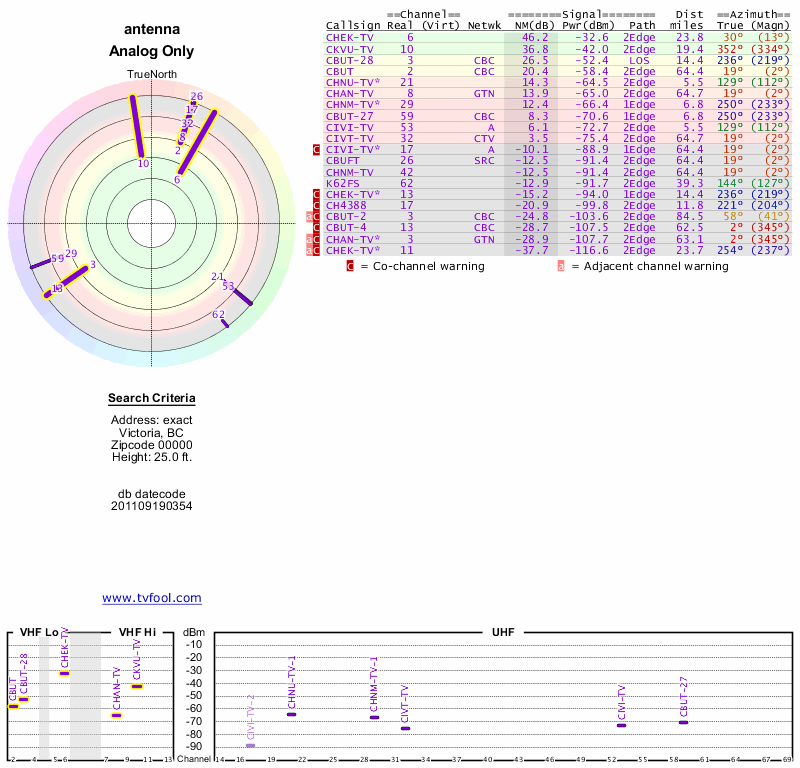Click the red Co-channel warning legend icon

[350, 266]
